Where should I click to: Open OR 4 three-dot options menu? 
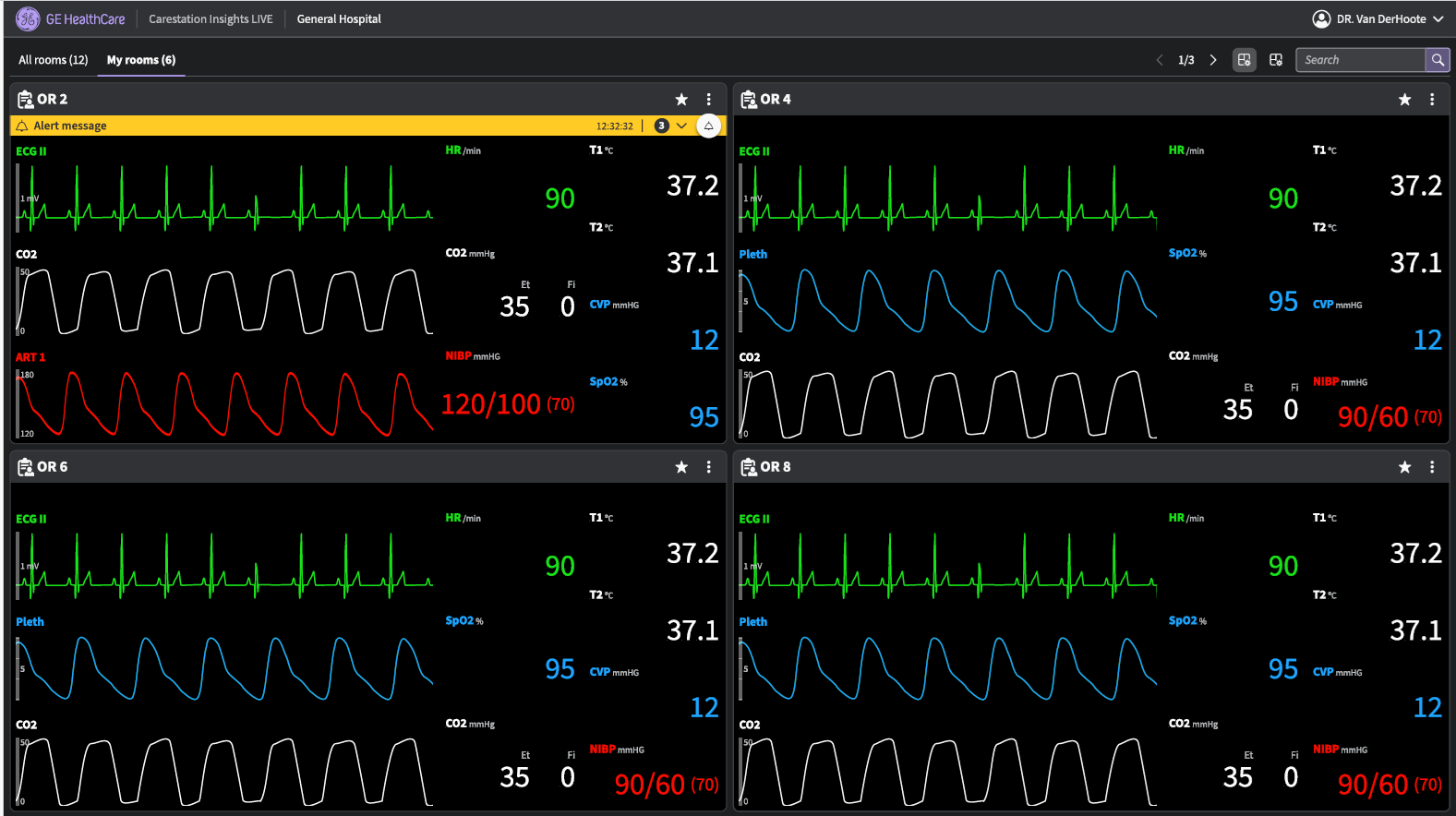[x=1432, y=100]
